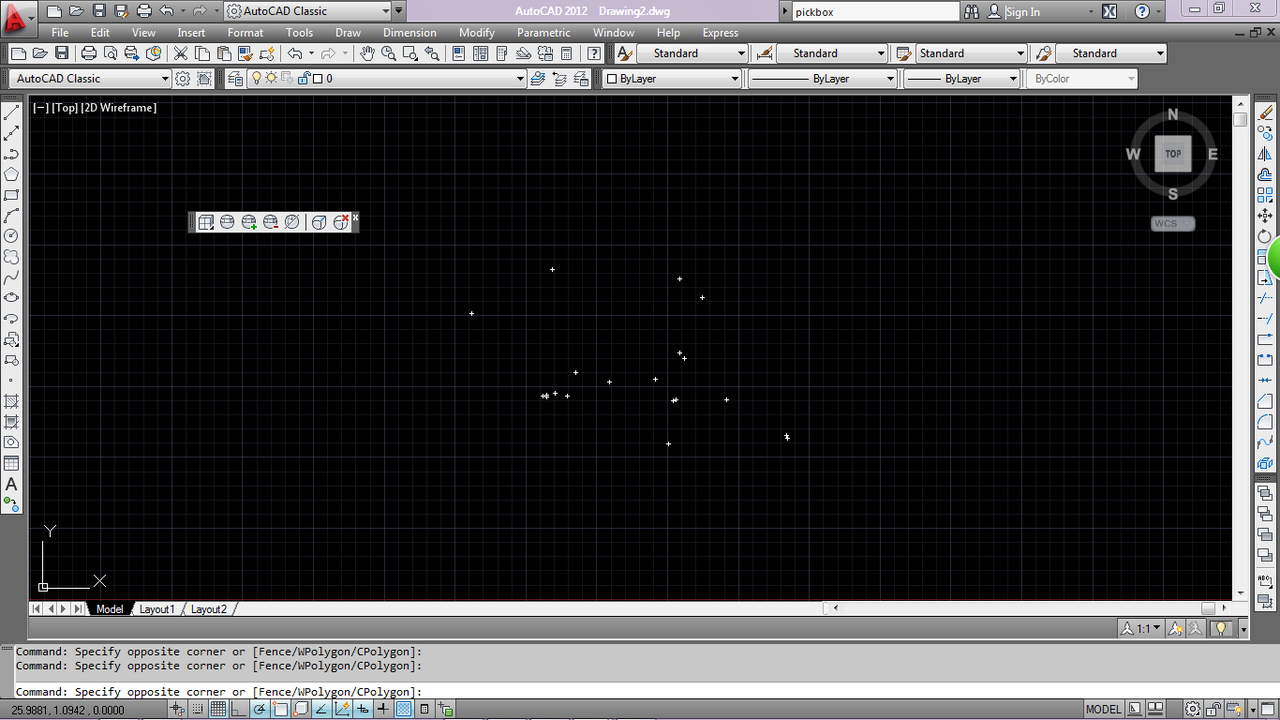Click the TOP face of ViewCube

tap(1173, 154)
